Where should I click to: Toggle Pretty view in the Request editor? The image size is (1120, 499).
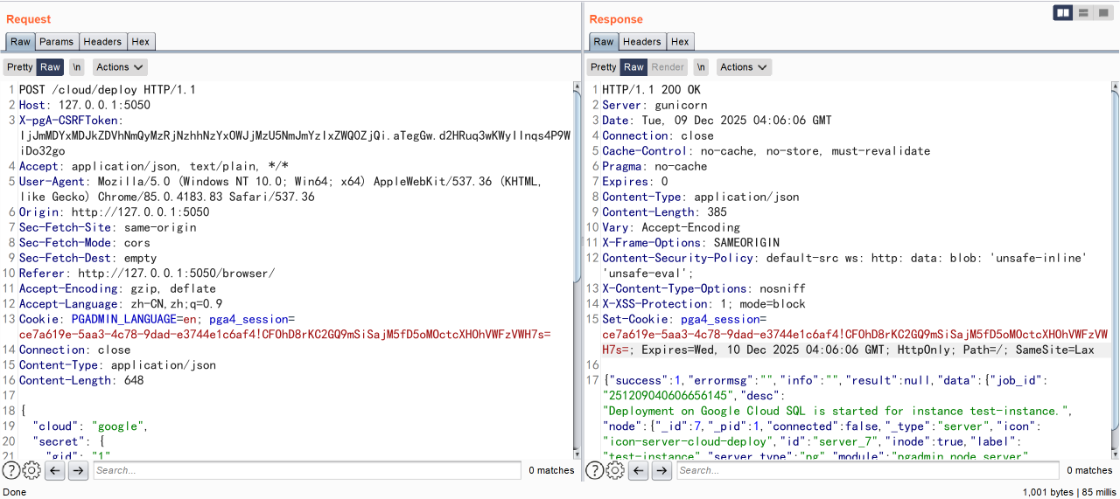[x=19, y=67]
